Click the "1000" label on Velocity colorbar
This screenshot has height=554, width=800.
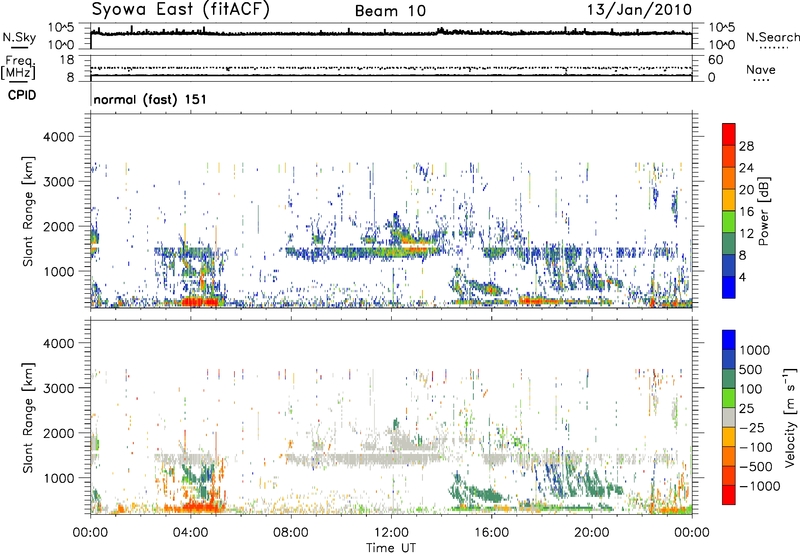tap(755, 350)
